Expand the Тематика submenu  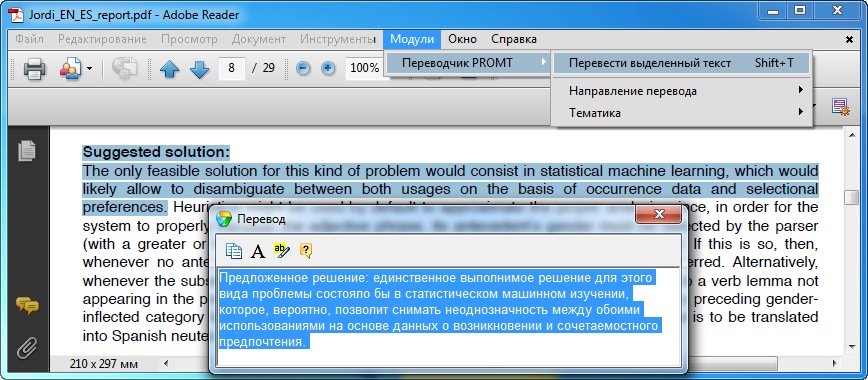point(681,113)
